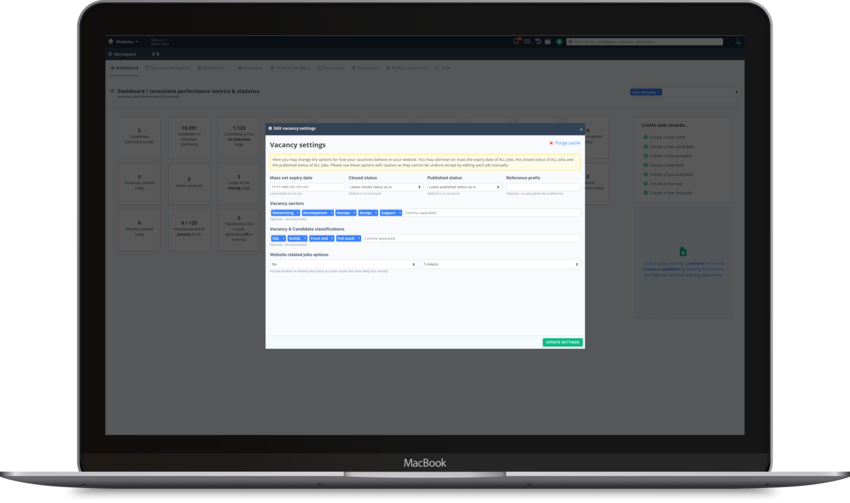Open the Closed status dropdown
The height and width of the screenshot is (503, 850).
pyautogui.click(x=385, y=187)
